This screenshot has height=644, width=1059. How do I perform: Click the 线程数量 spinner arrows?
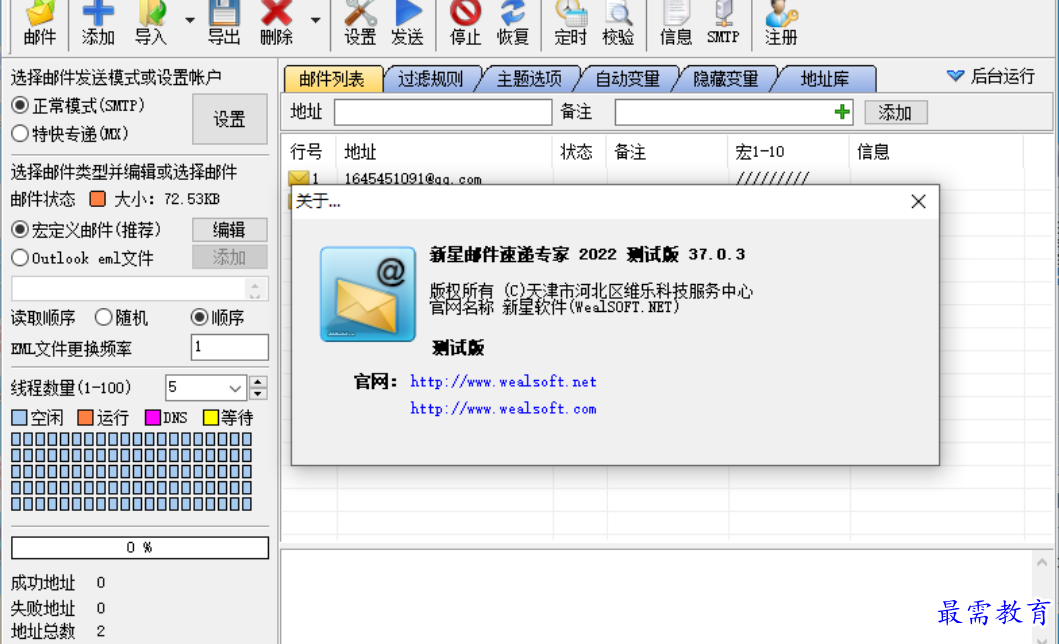[x=258, y=387]
